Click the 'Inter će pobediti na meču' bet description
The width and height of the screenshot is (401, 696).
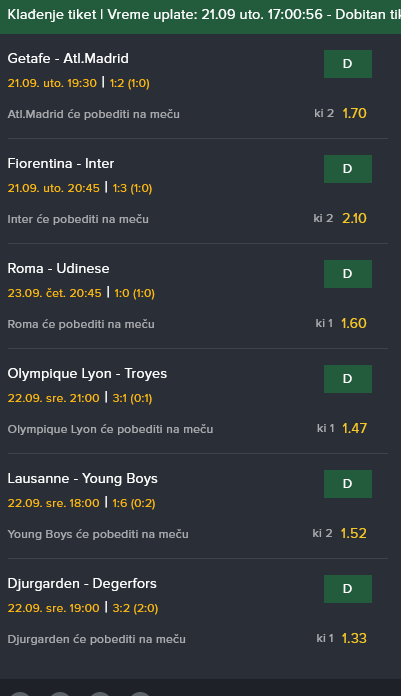[x=78, y=219]
